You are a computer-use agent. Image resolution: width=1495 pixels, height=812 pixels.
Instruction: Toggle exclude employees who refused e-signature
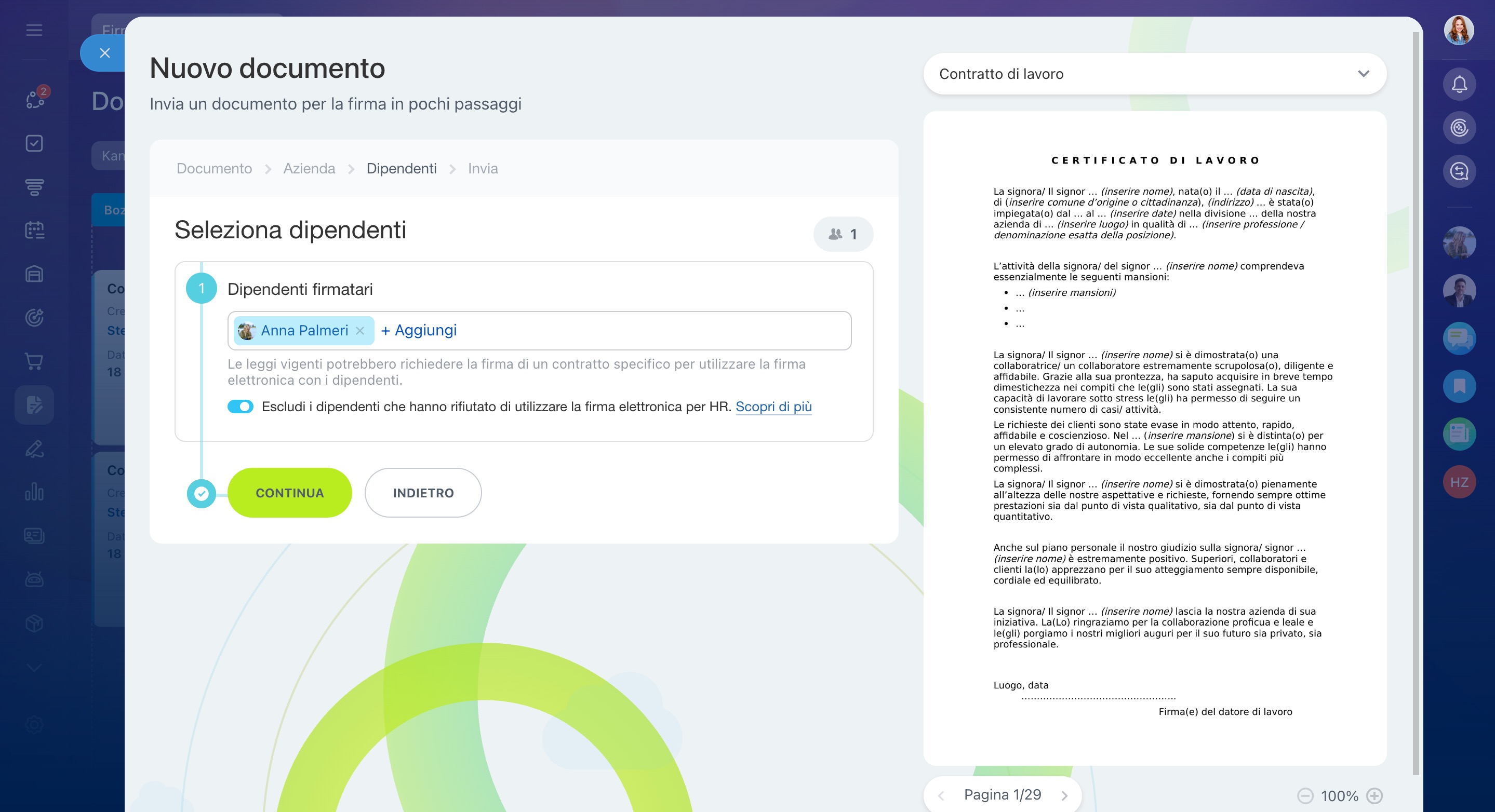241,407
